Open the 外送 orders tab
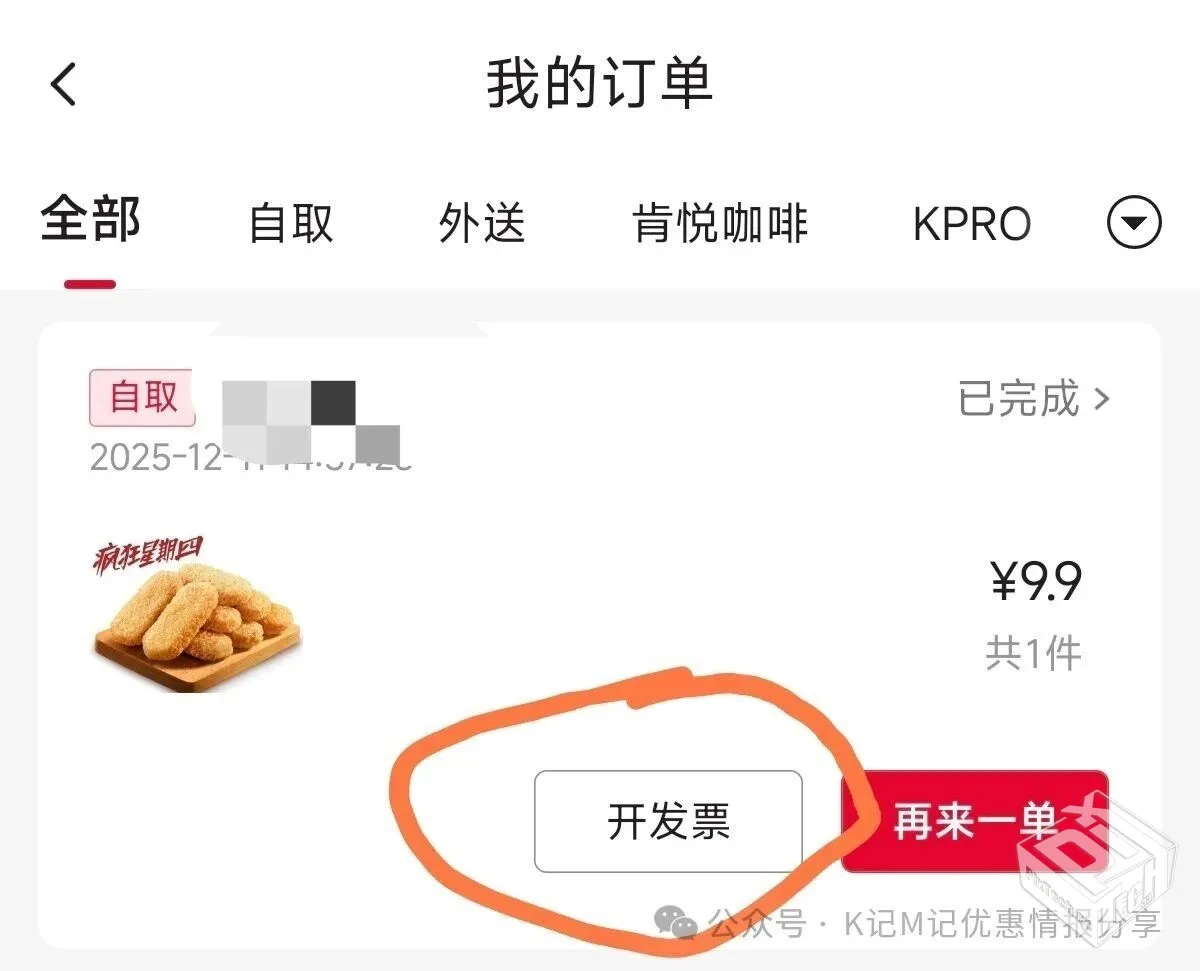 (482, 223)
